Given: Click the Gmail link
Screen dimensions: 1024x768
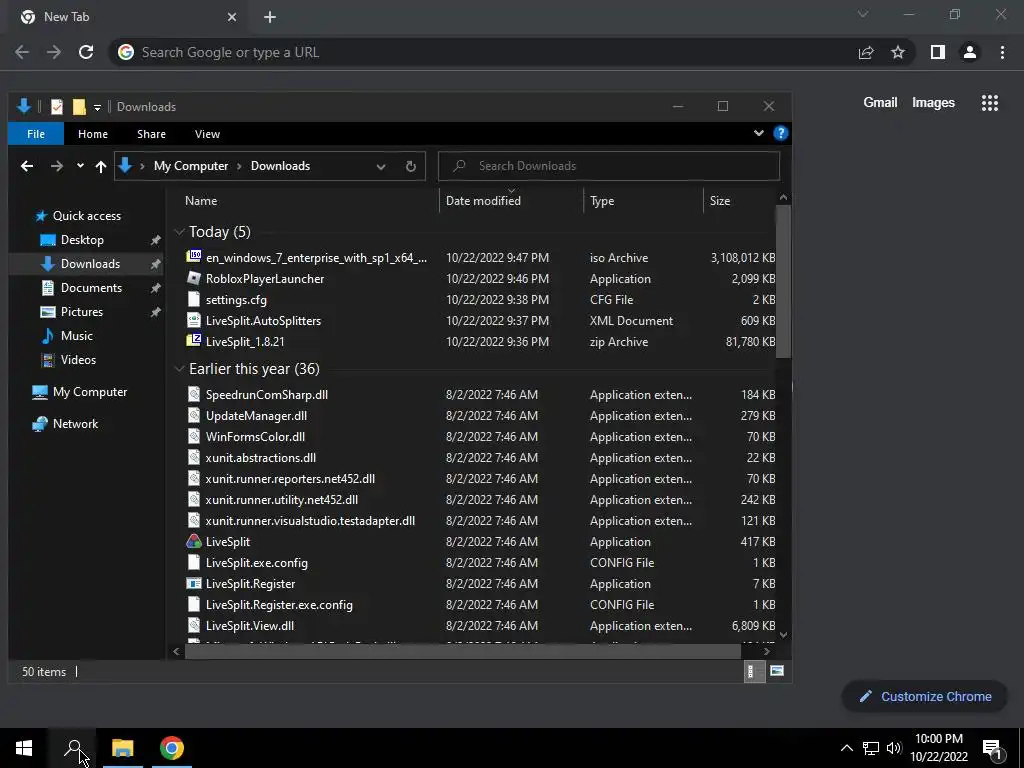Looking at the screenshot, I should (x=880, y=103).
